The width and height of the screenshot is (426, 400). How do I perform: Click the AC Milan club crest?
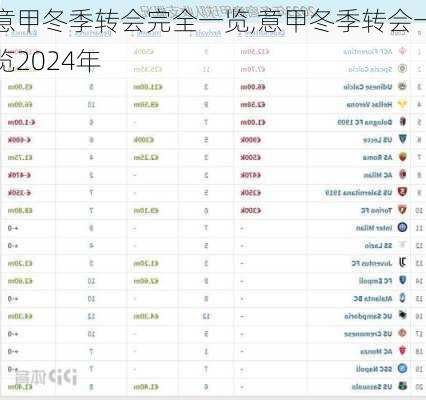click(x=403, y=175)
